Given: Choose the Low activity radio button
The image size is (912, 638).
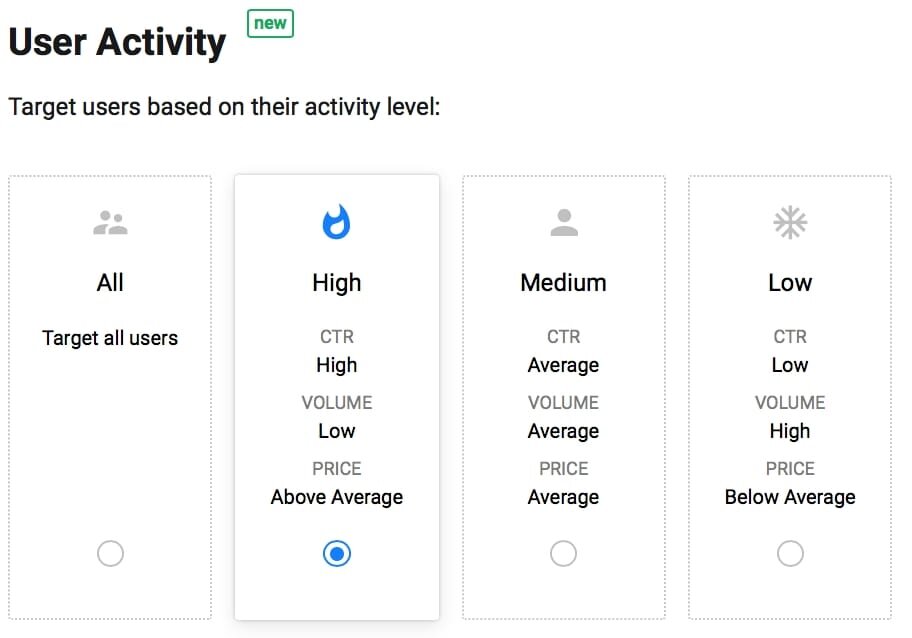Looking at the screenshot, I should click(790, 553).
